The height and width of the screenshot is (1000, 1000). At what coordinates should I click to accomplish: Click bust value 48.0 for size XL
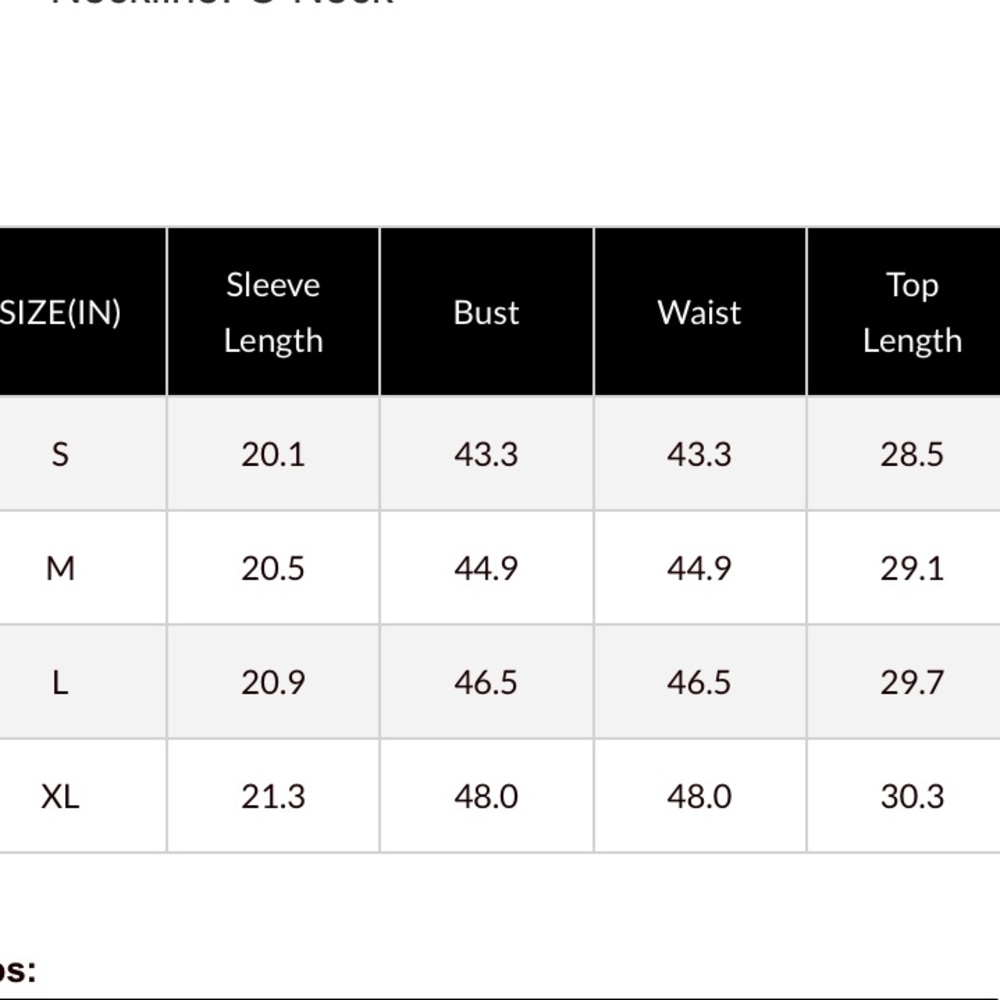[486, 797]
